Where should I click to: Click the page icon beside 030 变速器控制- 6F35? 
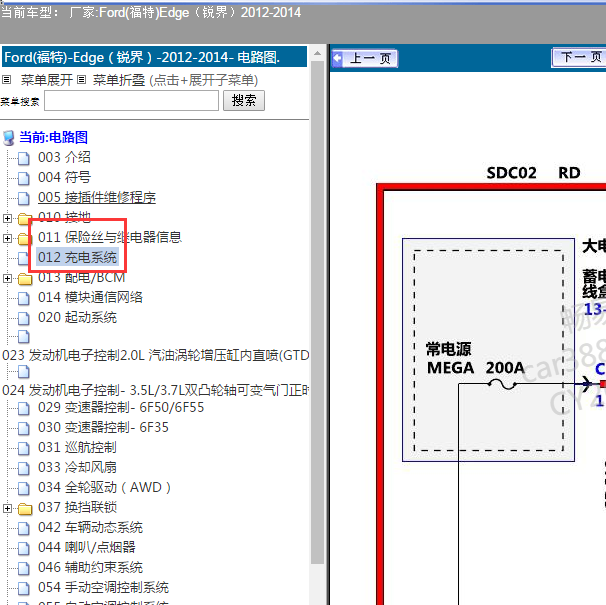[24, 428]
